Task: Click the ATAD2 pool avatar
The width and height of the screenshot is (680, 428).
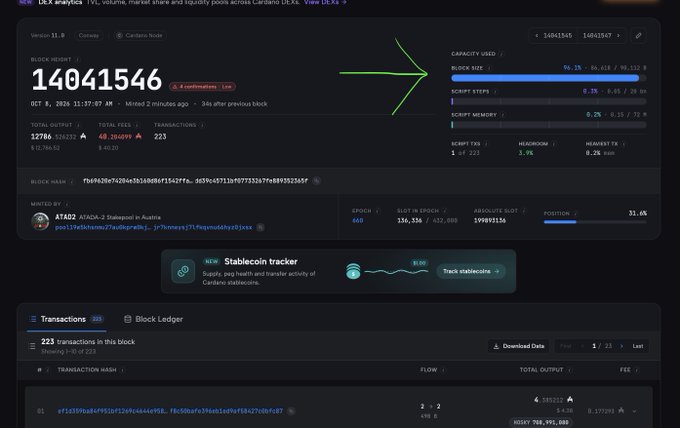Action: pyautogui.click(x=40, y=221)
